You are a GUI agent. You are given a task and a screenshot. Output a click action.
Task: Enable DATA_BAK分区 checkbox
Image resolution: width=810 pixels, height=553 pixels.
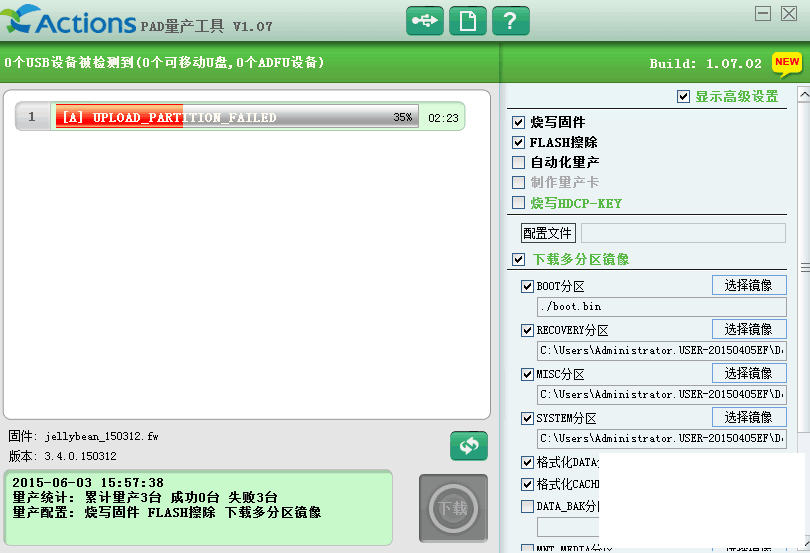pos(527,506)
